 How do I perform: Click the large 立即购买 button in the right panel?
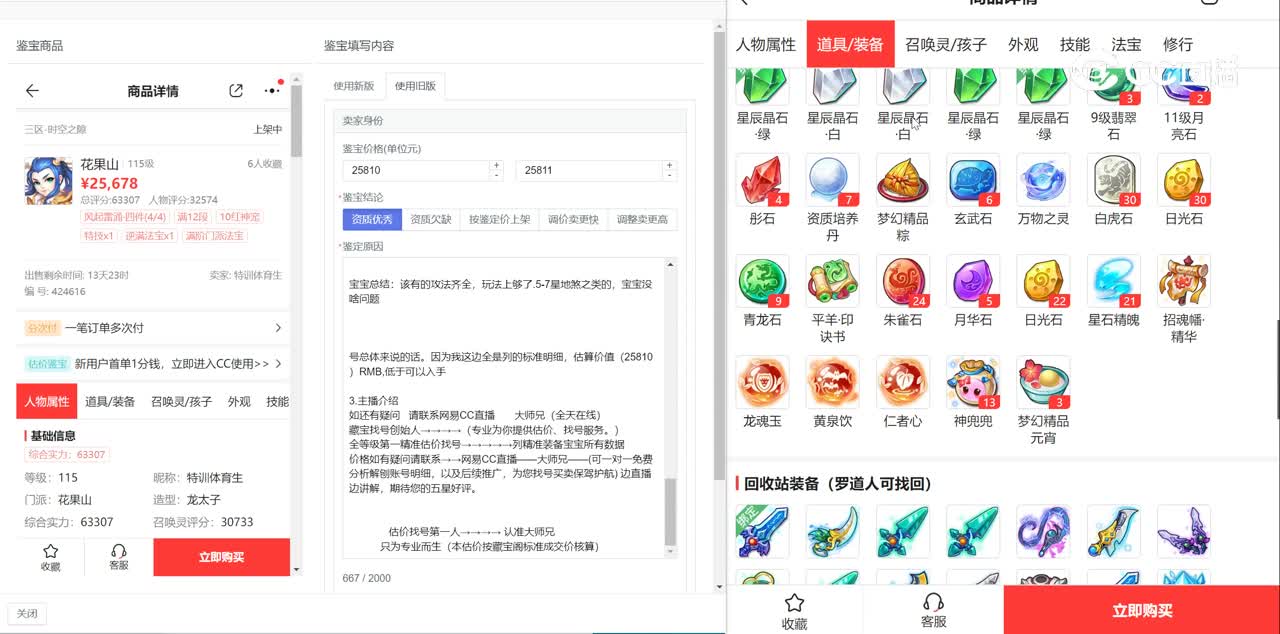click(x=1142, y=610)
